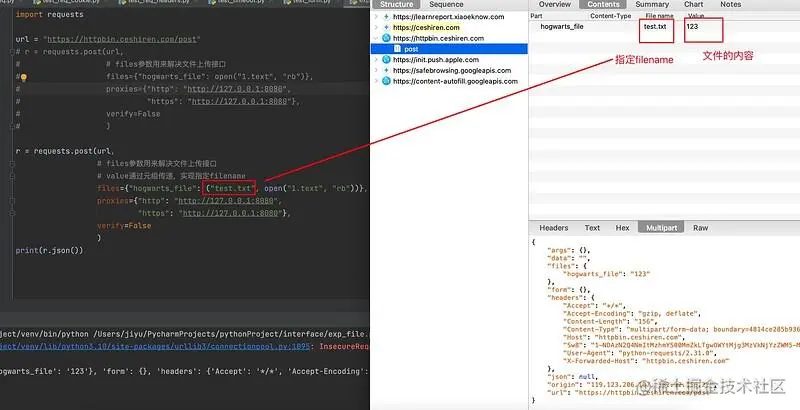Image resolution: width=800 pixels, height=410 pixels.
Task: Click the host icon beside https://ceshiren.com
Action: pyautogui.click(x=386, y=28)
